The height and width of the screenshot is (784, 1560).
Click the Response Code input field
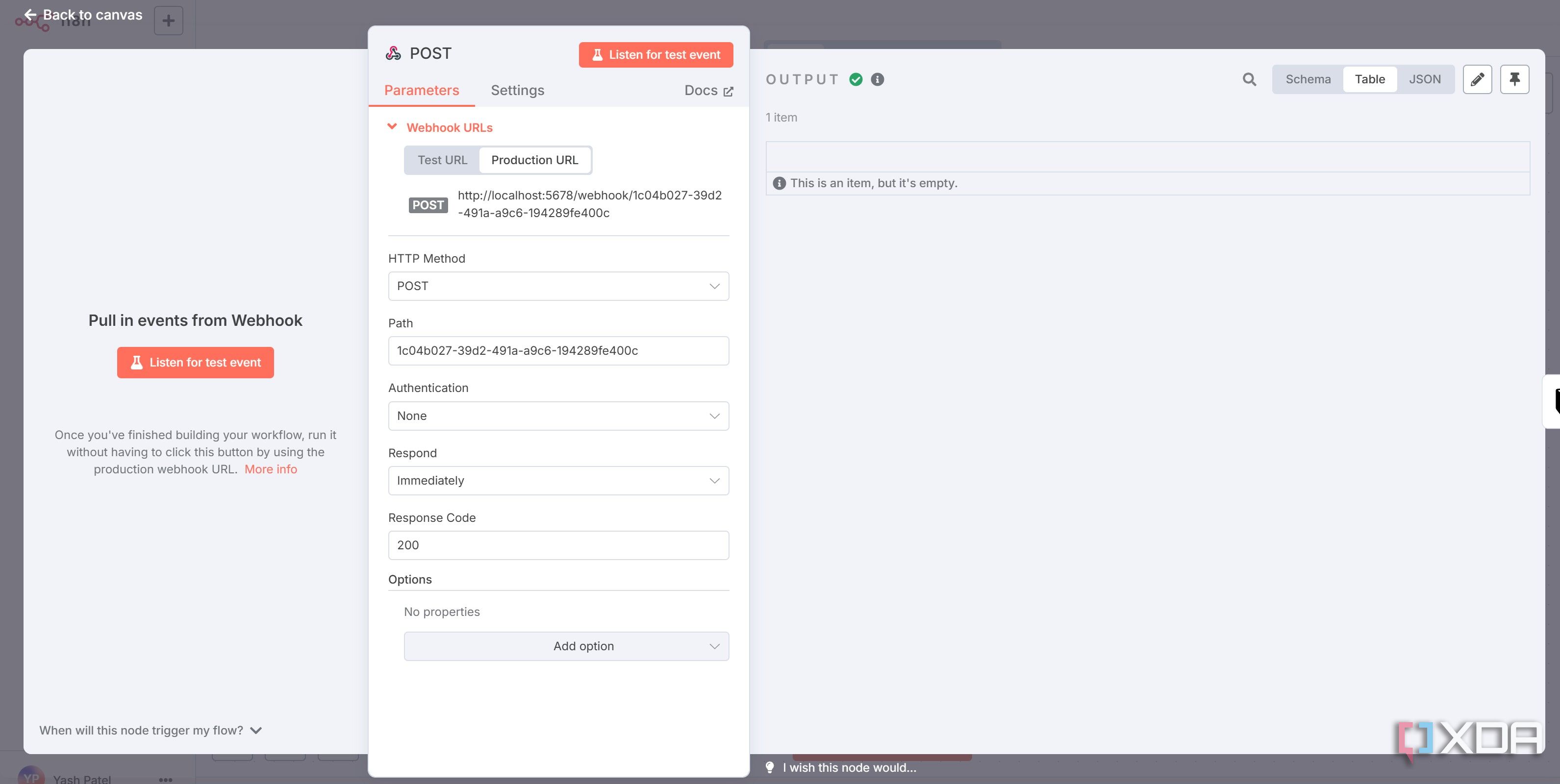[558, 545]
